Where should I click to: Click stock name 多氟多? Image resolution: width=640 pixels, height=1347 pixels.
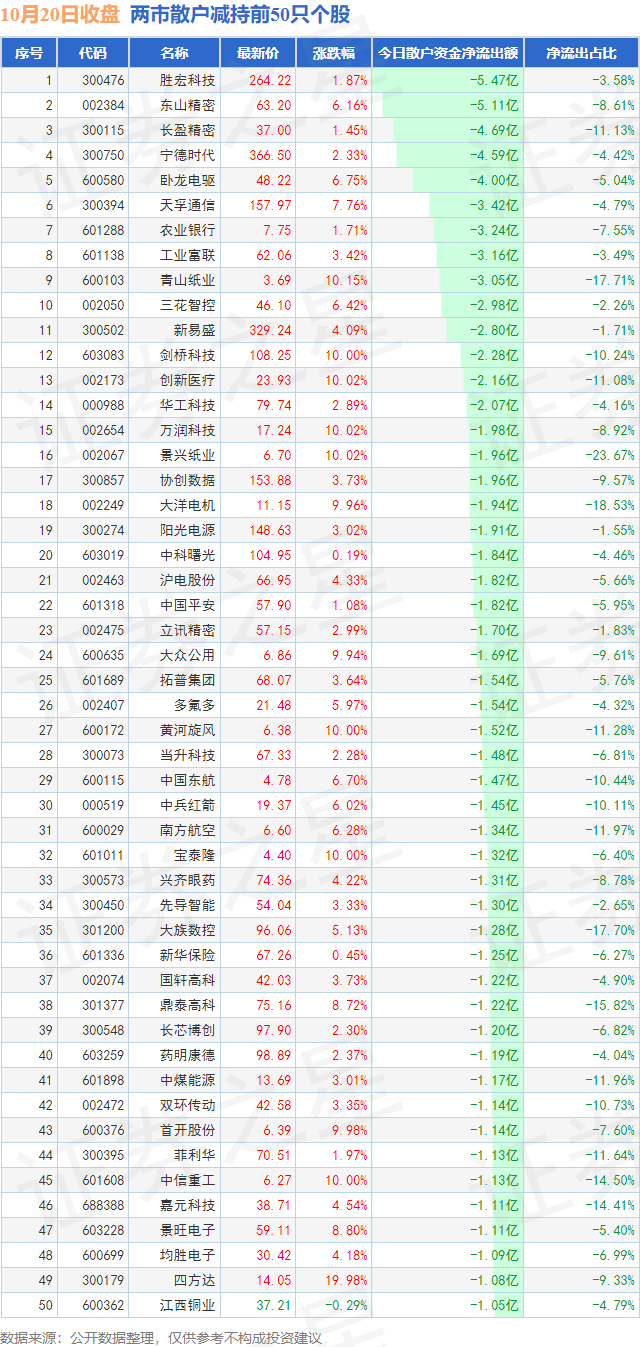pyautogui.click(x=194, y=705)
